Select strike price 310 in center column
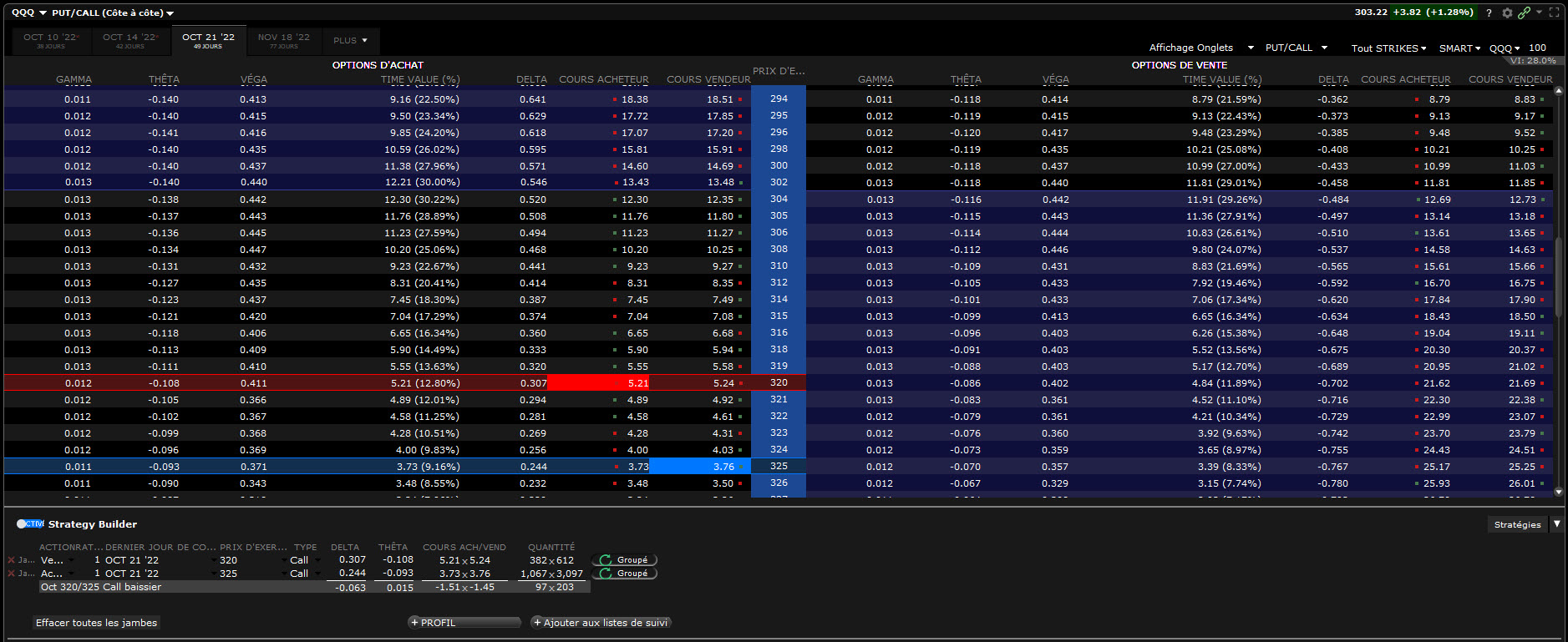1568x642 pixels. pos(779,265)
